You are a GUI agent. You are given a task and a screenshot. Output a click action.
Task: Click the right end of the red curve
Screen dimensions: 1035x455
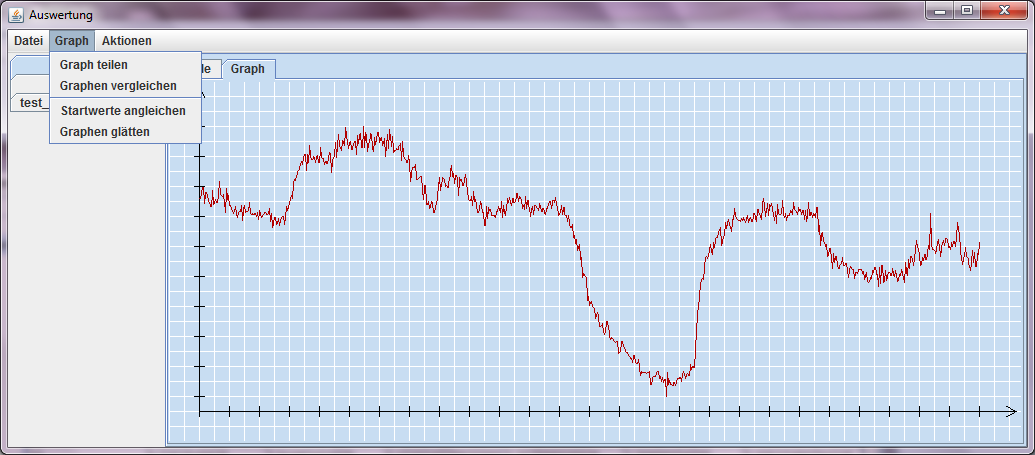[980, 243]
